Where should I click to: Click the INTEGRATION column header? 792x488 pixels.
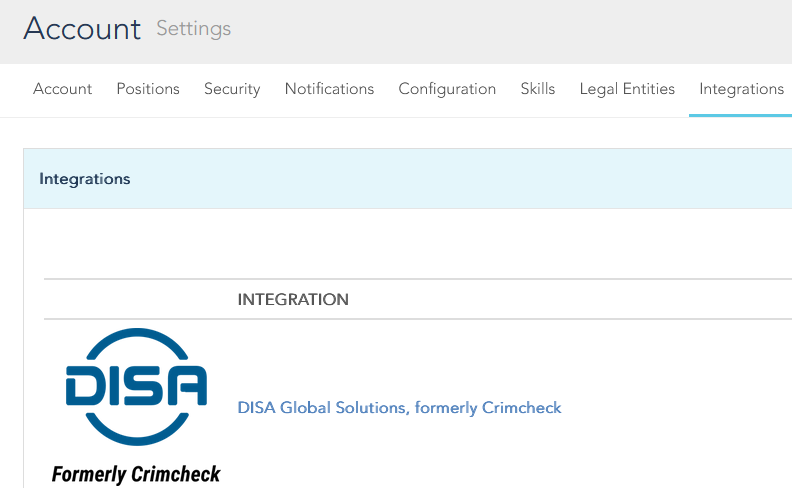point(293,300)
